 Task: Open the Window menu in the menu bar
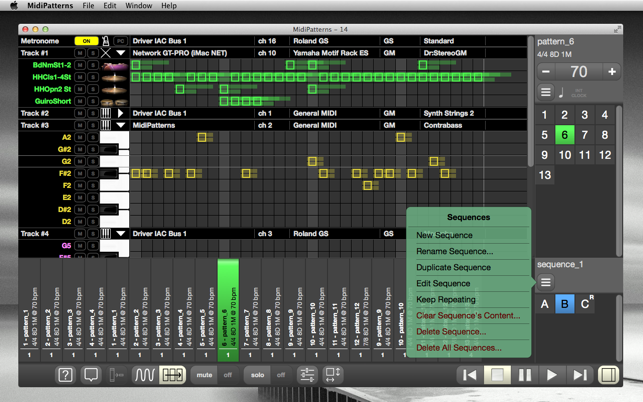pyautogui.click(x=138, y=6)
